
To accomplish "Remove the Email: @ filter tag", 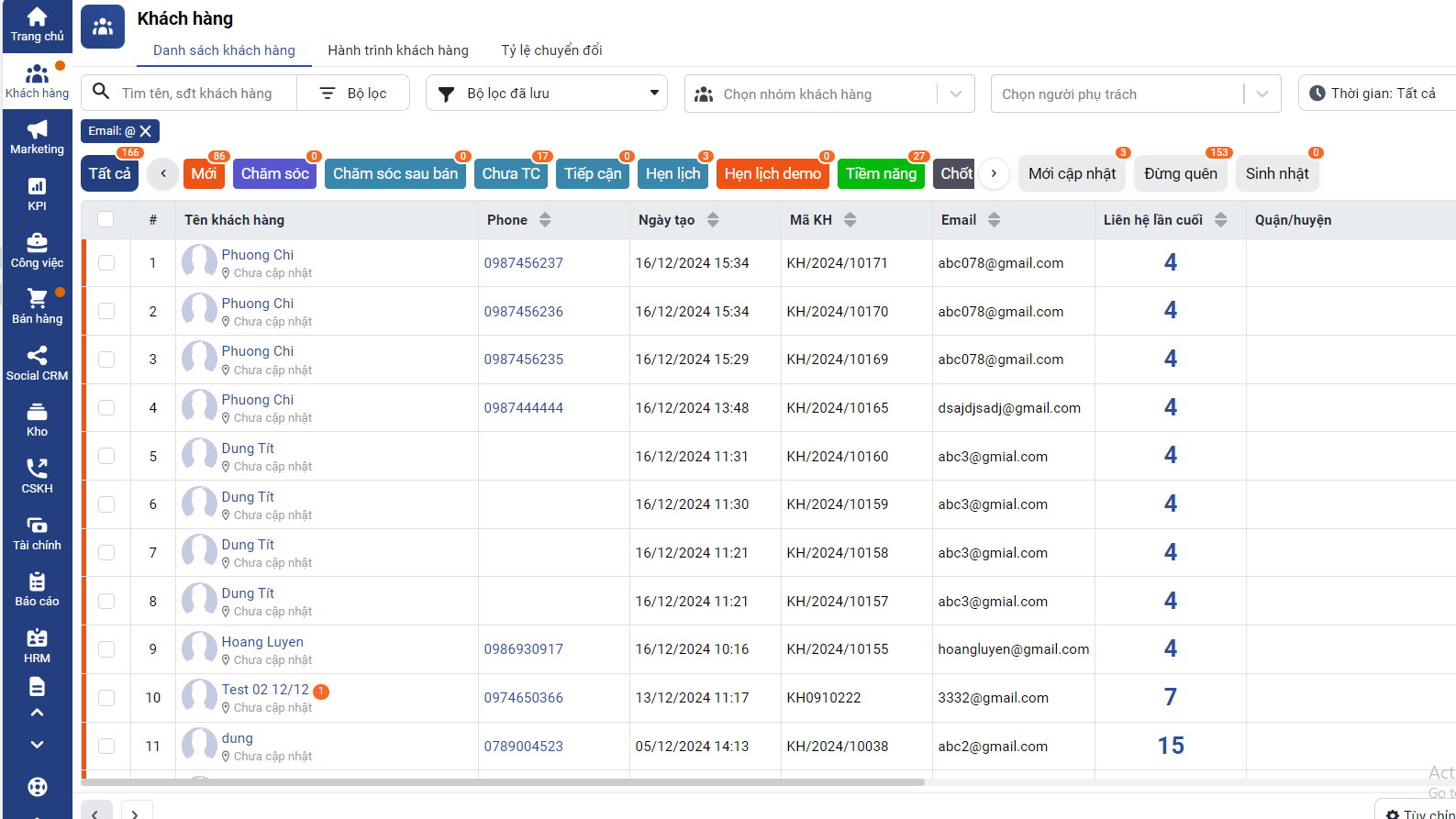I will click(x=146, y=131).
